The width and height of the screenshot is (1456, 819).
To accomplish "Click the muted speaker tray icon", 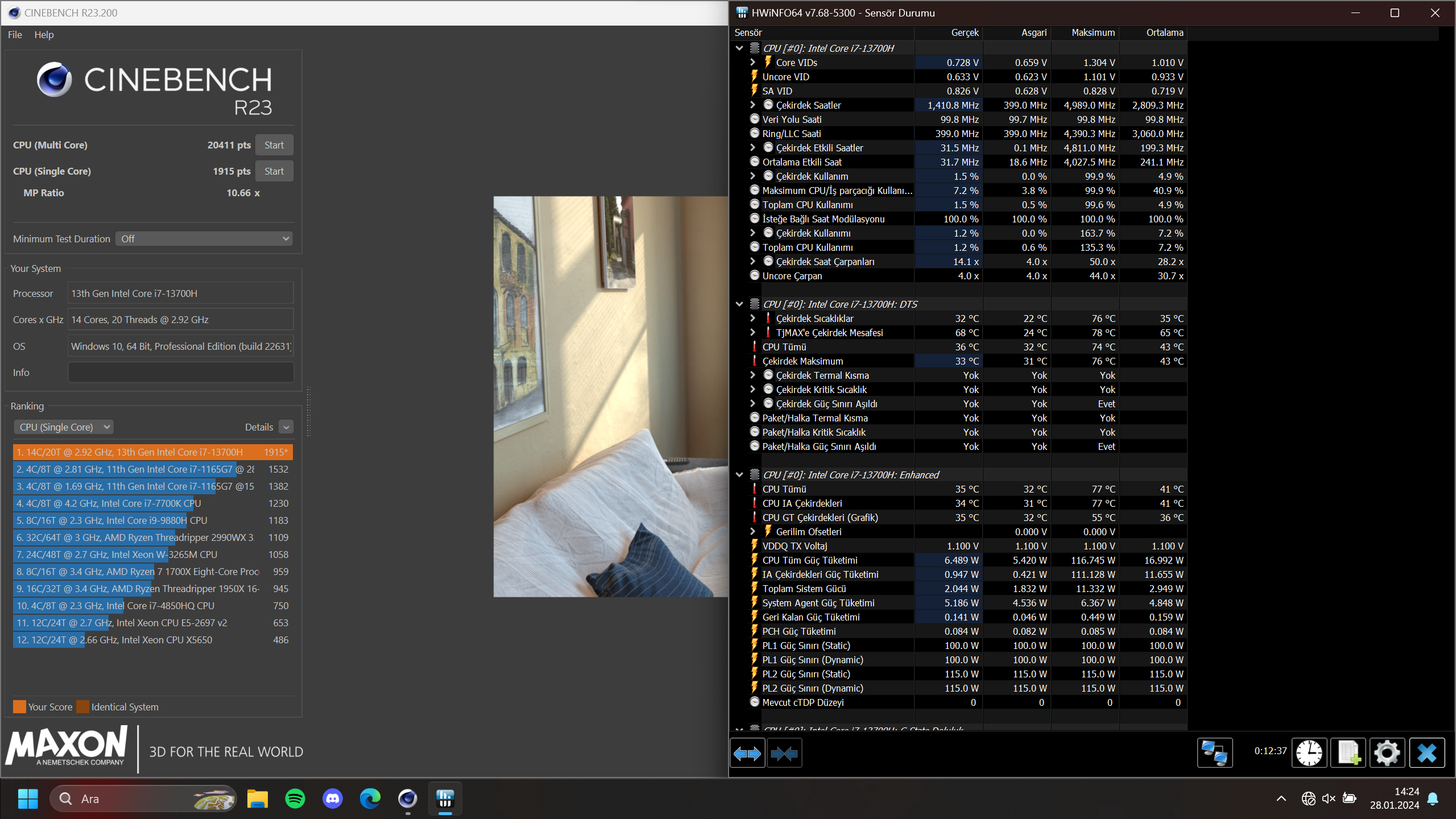I will [x=1329, y=799].
